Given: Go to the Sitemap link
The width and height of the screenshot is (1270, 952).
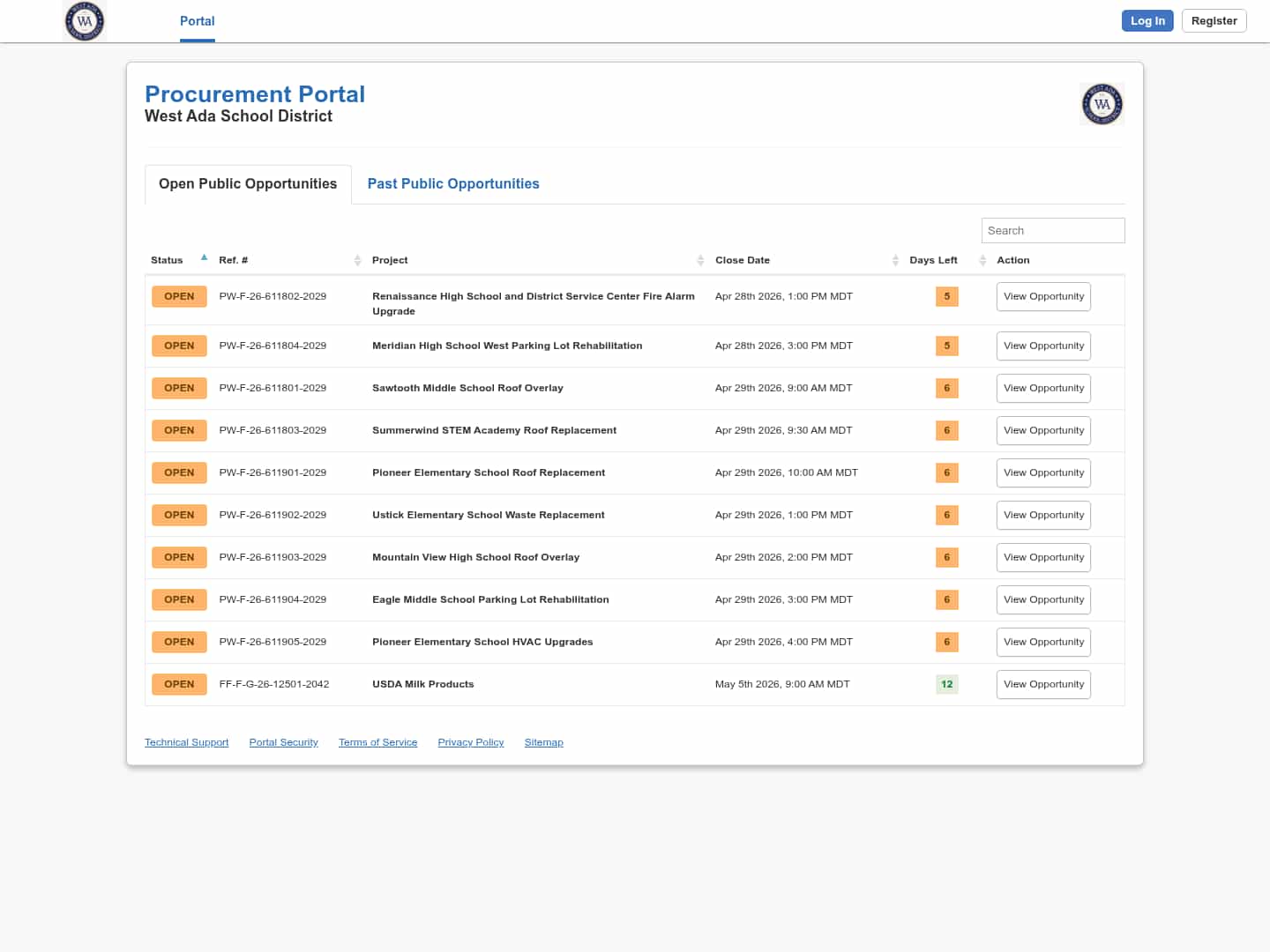Looking at the screenshot, I should tap(543, 742).
